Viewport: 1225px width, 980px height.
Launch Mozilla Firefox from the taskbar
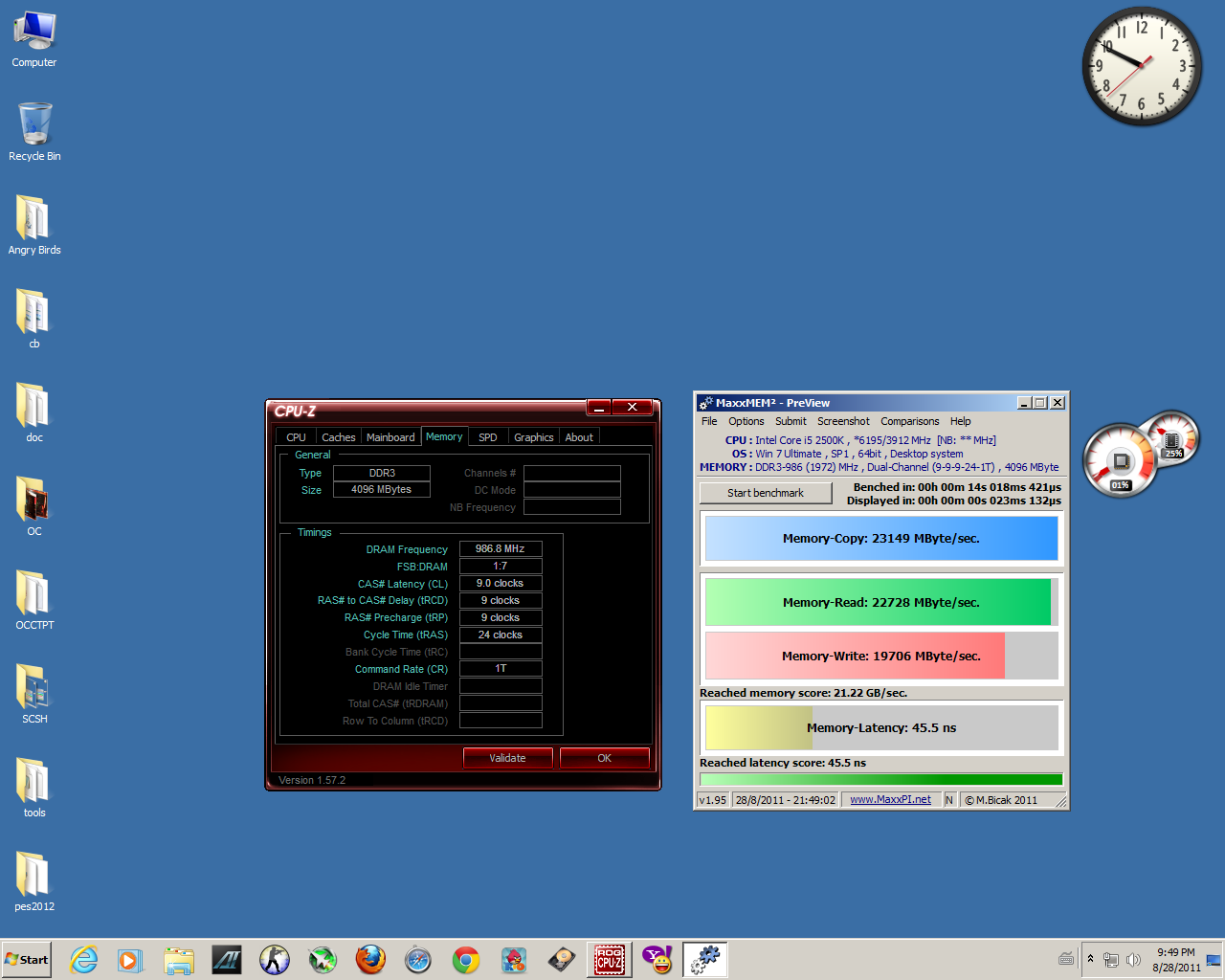click(x=370, y=960)
